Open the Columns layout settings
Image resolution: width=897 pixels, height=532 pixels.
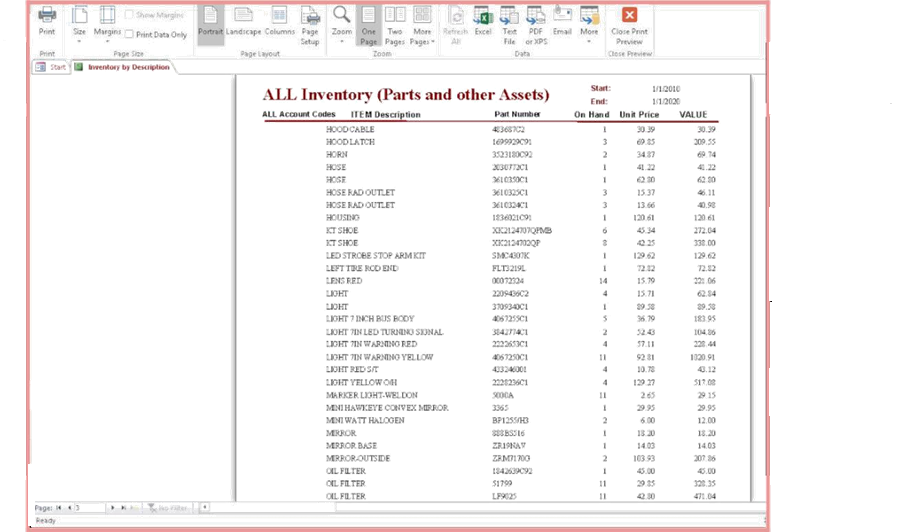[279, 22]
